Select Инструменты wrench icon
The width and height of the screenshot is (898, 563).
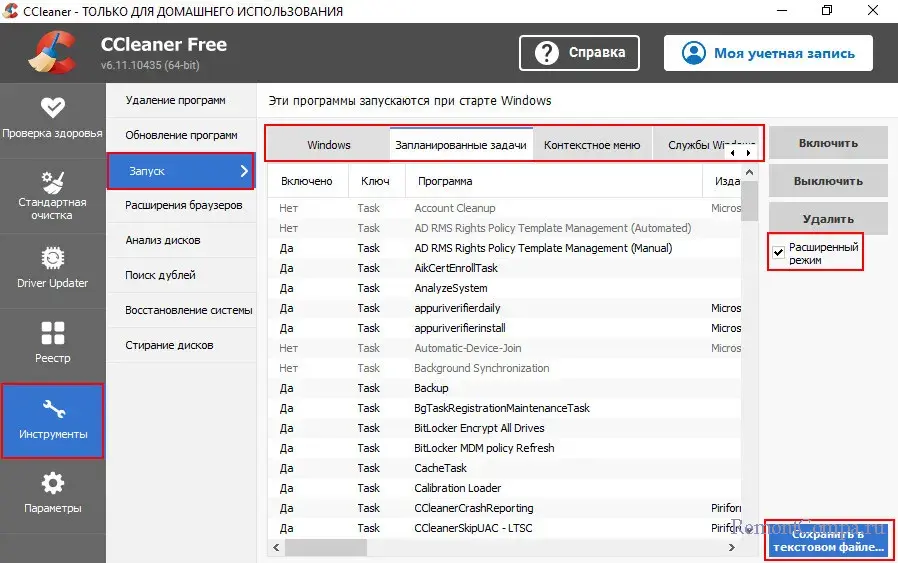(52, 409)
